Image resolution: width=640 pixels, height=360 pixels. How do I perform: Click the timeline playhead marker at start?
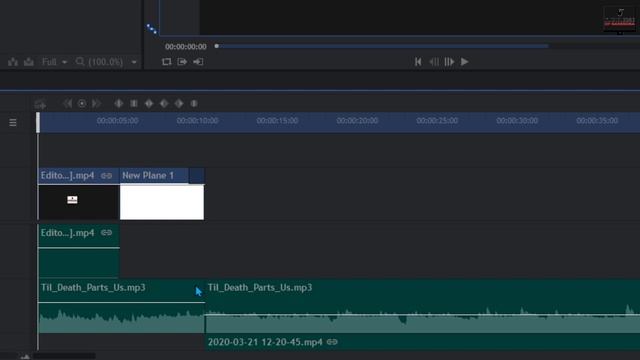38,122
